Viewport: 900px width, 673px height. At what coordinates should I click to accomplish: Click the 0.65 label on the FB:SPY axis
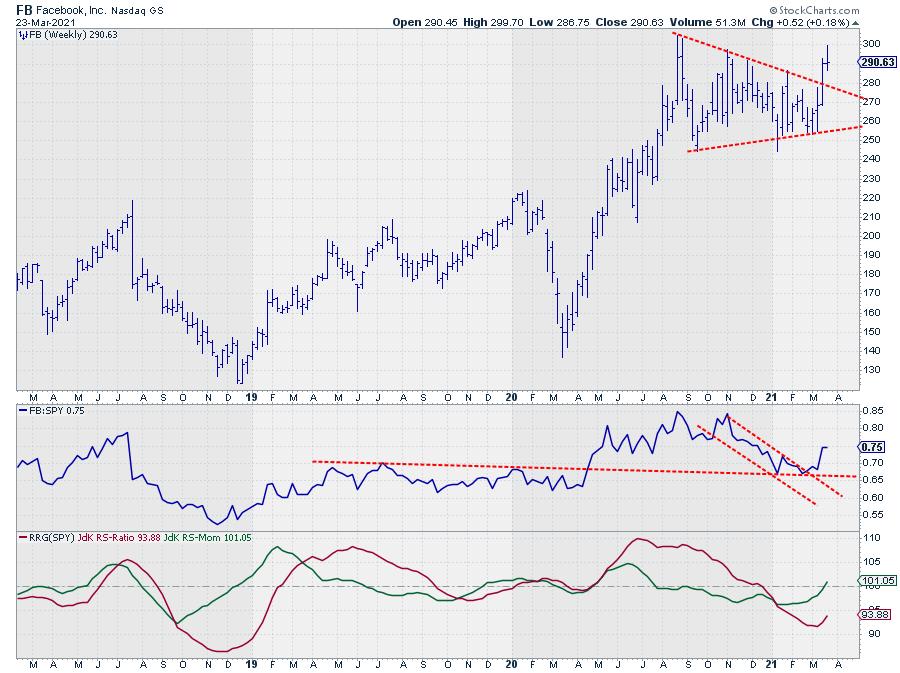point(872,480)
